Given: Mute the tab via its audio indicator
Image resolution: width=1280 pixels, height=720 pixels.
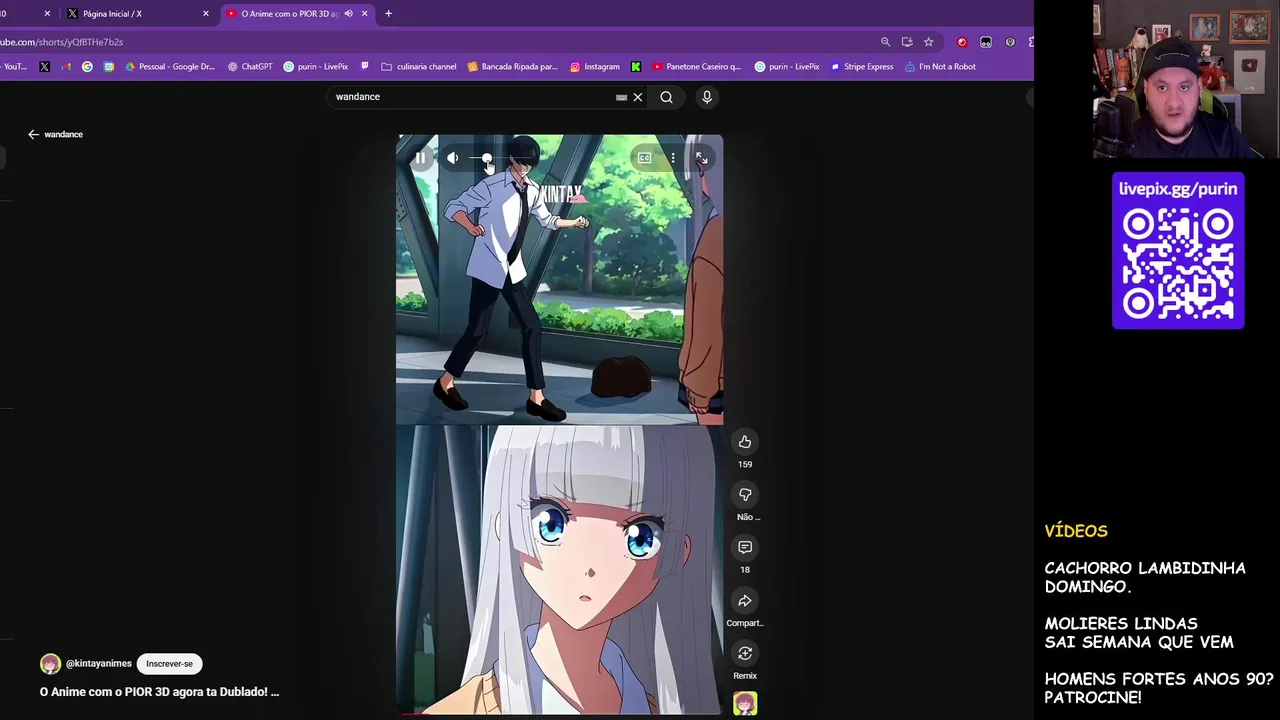Looking at the screenshot, I should (x=348, y=14).
